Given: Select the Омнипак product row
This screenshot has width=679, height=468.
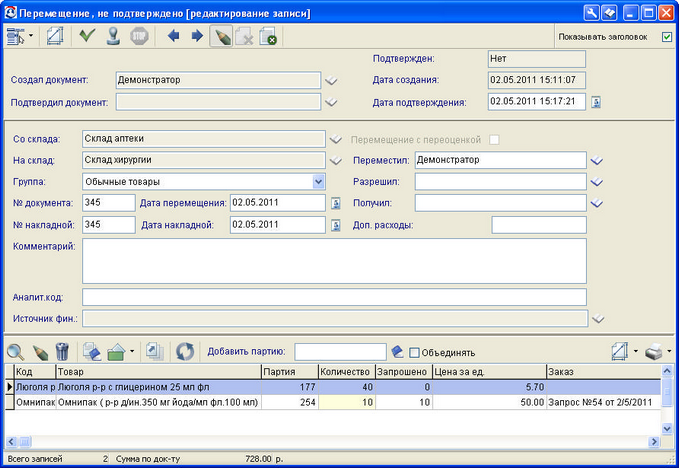Looking at the screenshot, I should pos(333,403).
